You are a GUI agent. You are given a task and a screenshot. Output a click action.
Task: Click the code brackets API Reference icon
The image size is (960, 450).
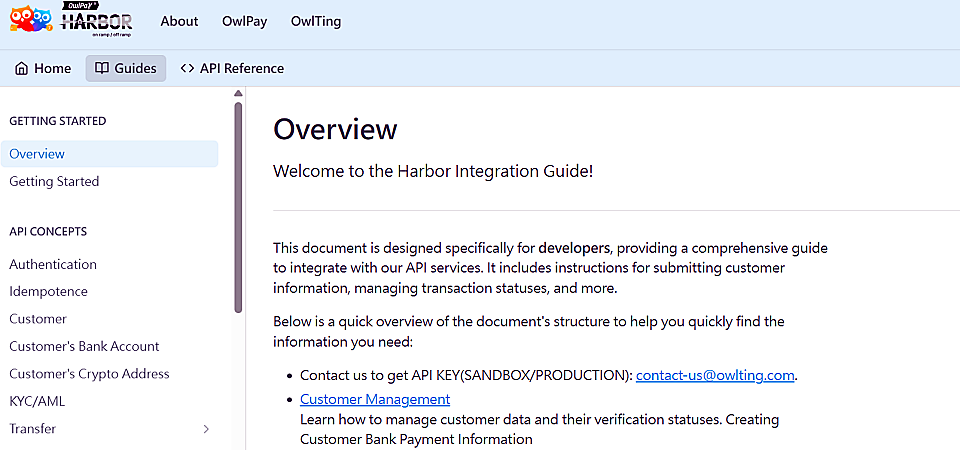187,69
